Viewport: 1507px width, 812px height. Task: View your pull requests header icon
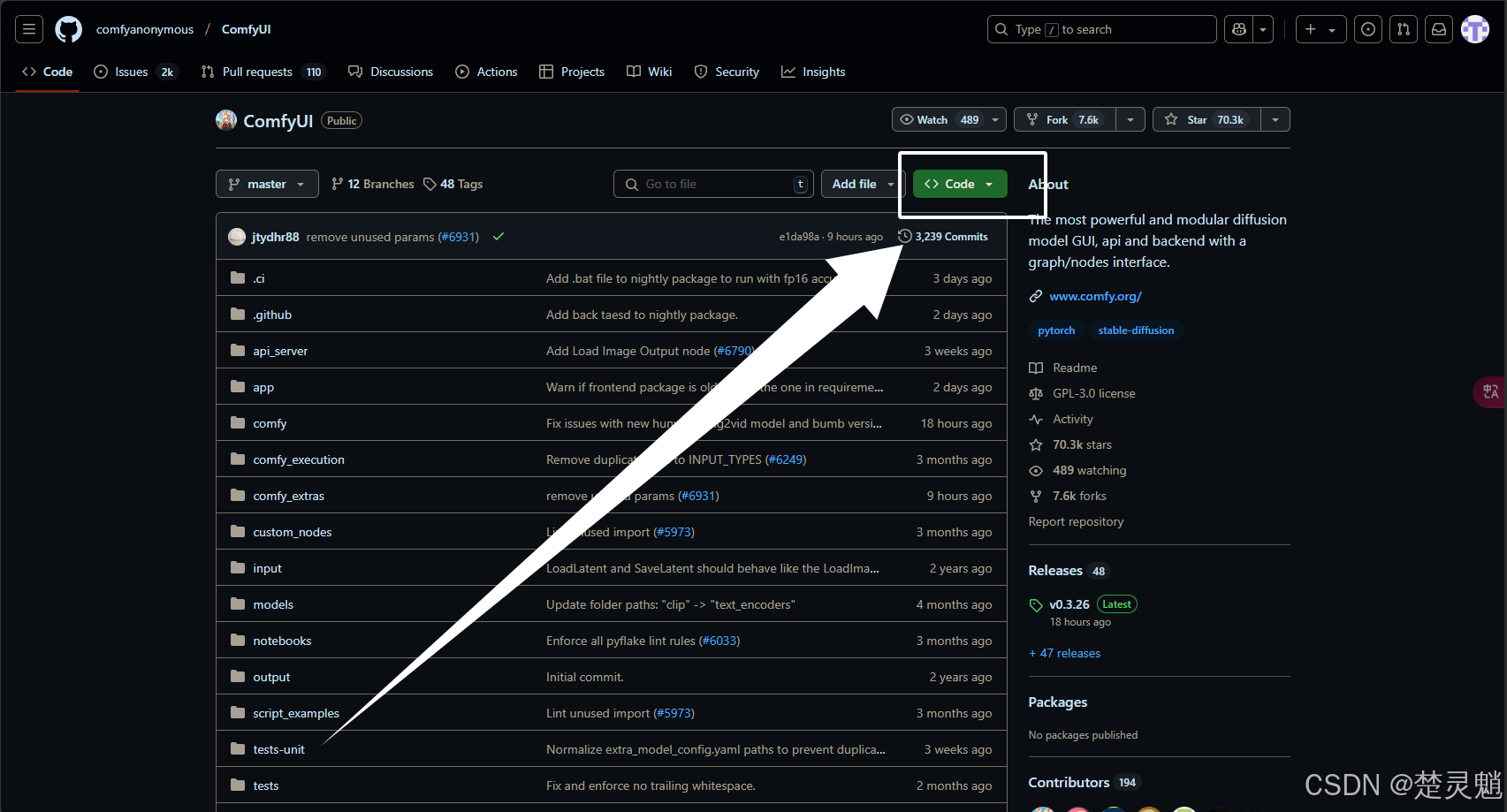1404,29
